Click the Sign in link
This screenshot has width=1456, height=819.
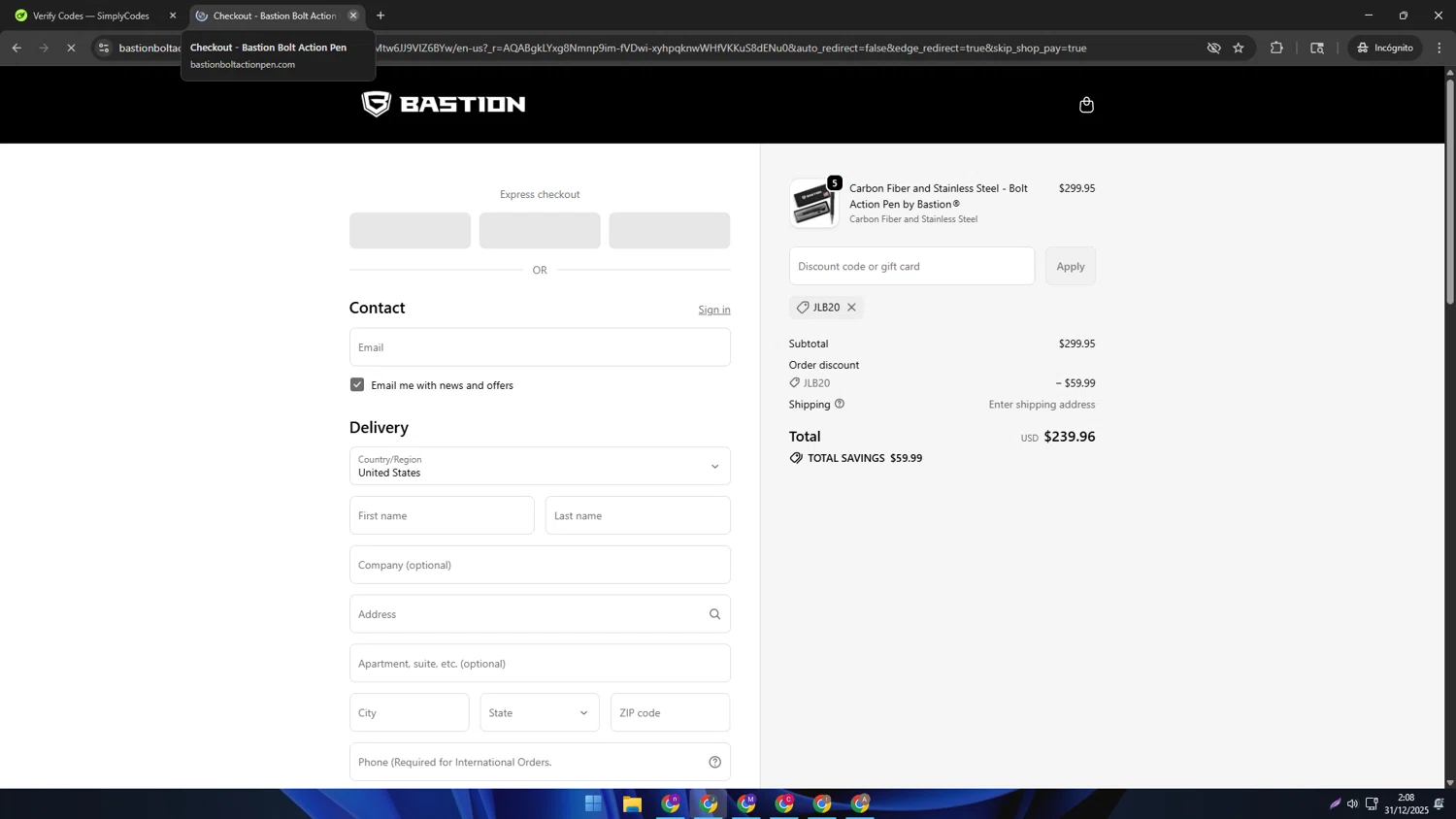714,310
